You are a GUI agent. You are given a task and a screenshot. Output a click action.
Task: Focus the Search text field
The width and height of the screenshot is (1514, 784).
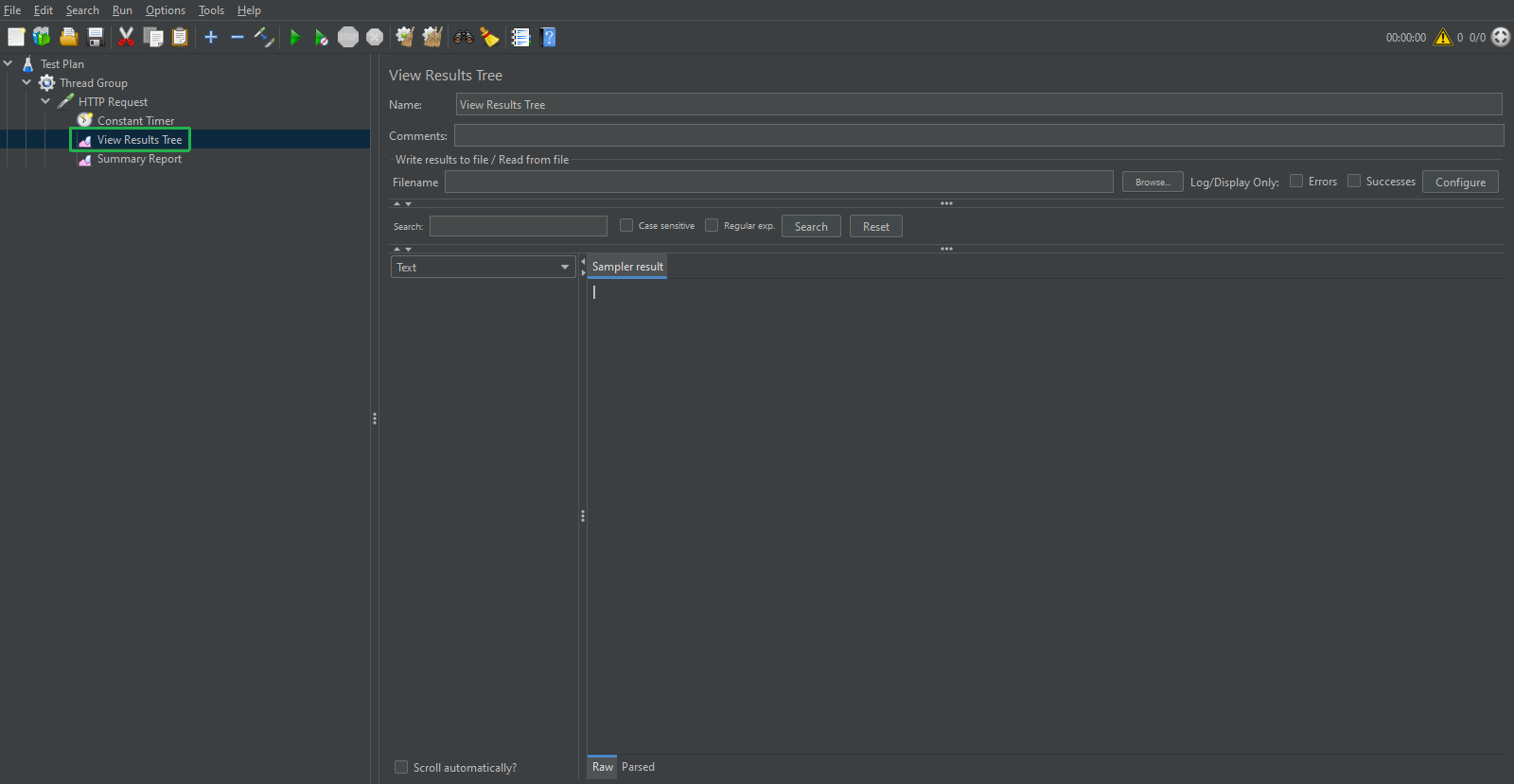pos(519,226)
